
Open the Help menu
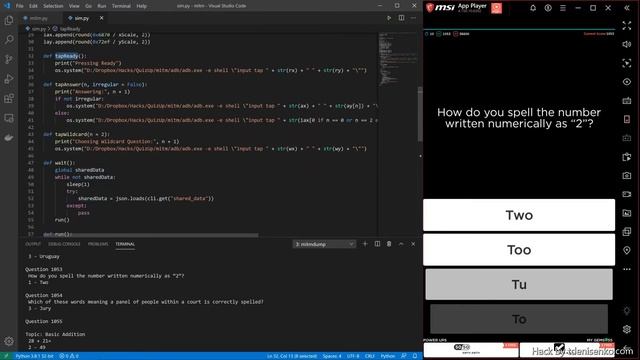point(141,6)
